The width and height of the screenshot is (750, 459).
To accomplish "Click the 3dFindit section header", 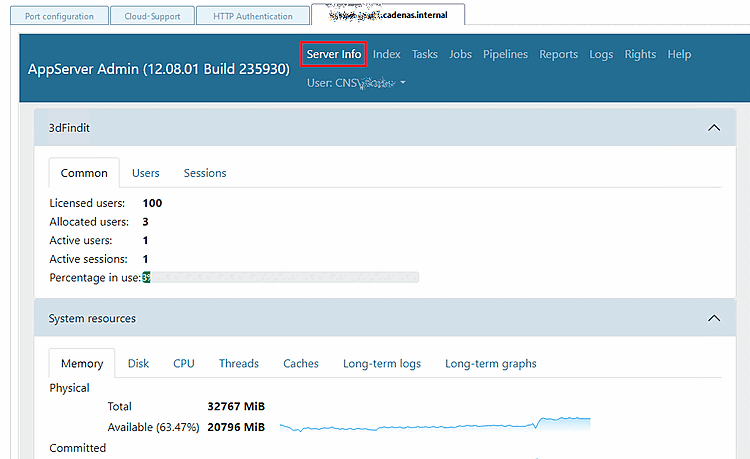I will point(385,128).
